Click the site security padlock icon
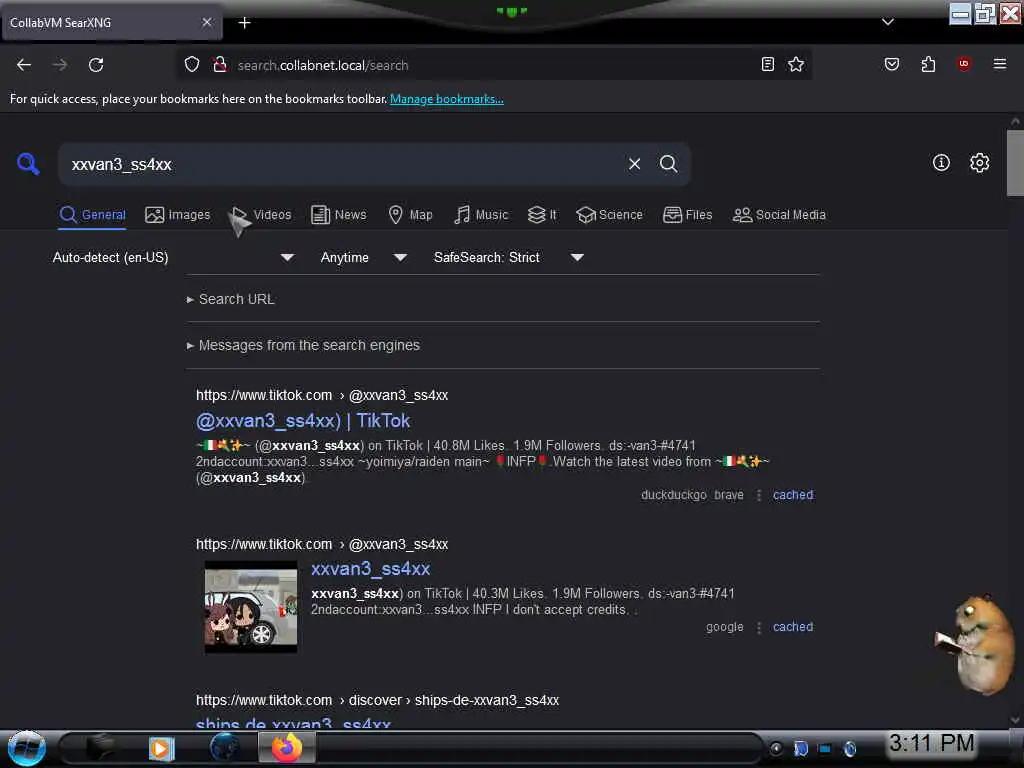 (x=219, y=65)
